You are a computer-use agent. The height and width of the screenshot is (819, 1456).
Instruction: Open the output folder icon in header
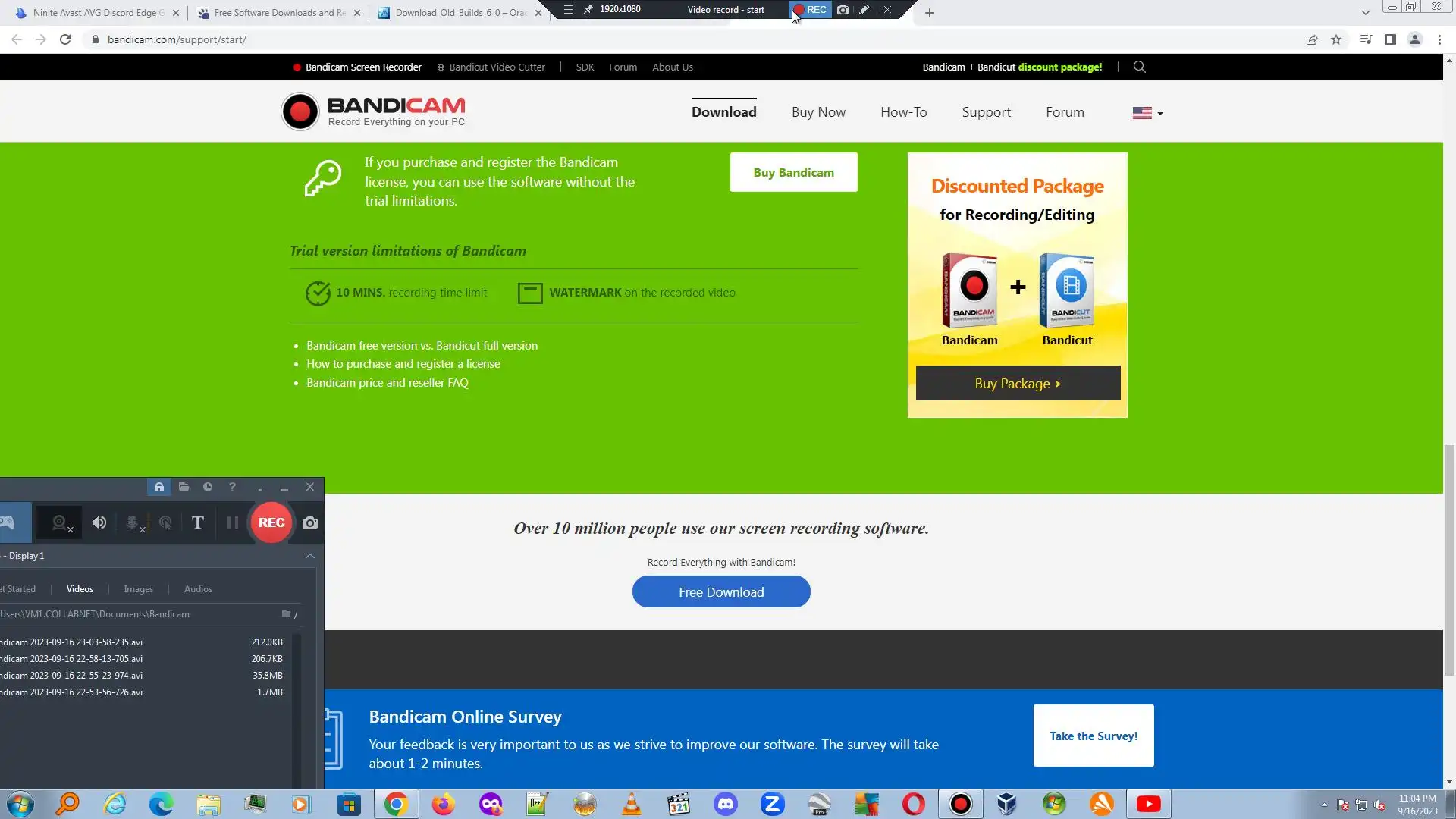[x=184, y=487]
